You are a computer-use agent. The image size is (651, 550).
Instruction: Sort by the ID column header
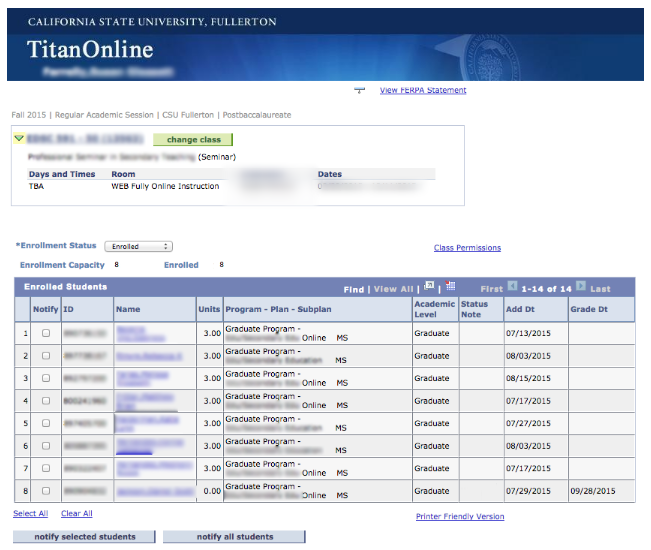(68, 309)
